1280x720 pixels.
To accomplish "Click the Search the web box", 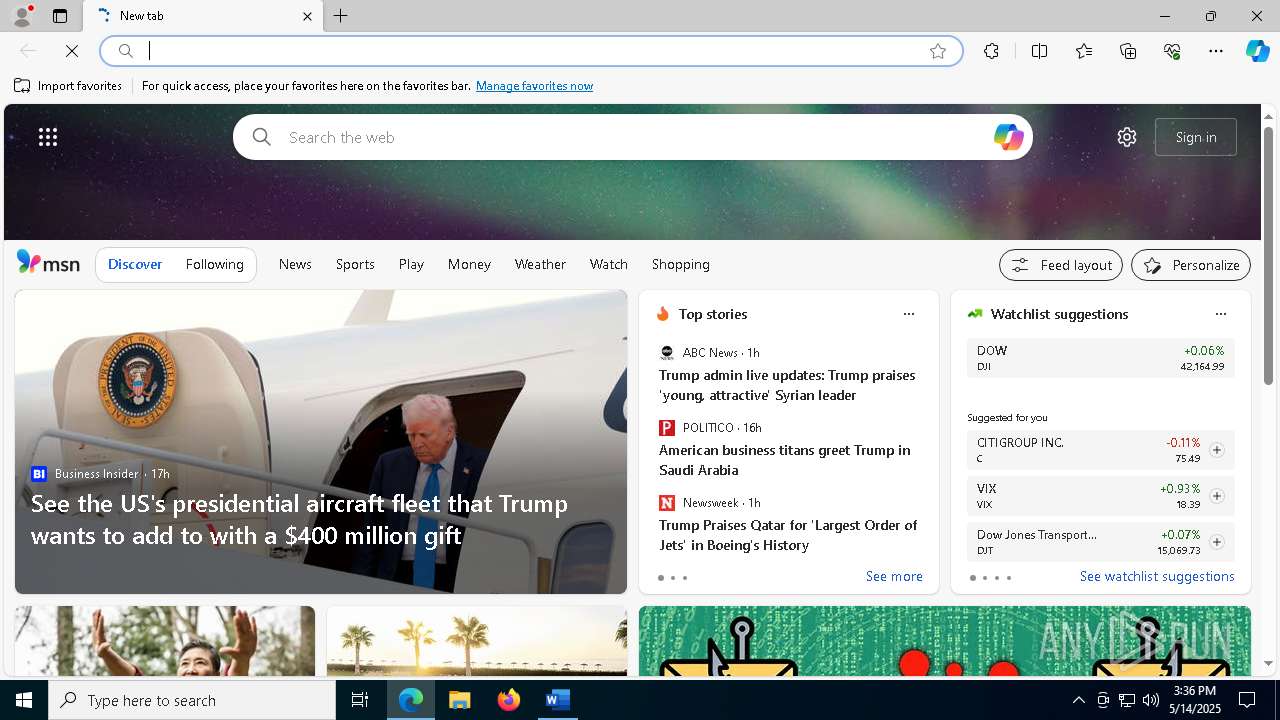I will tap(632, 137).
